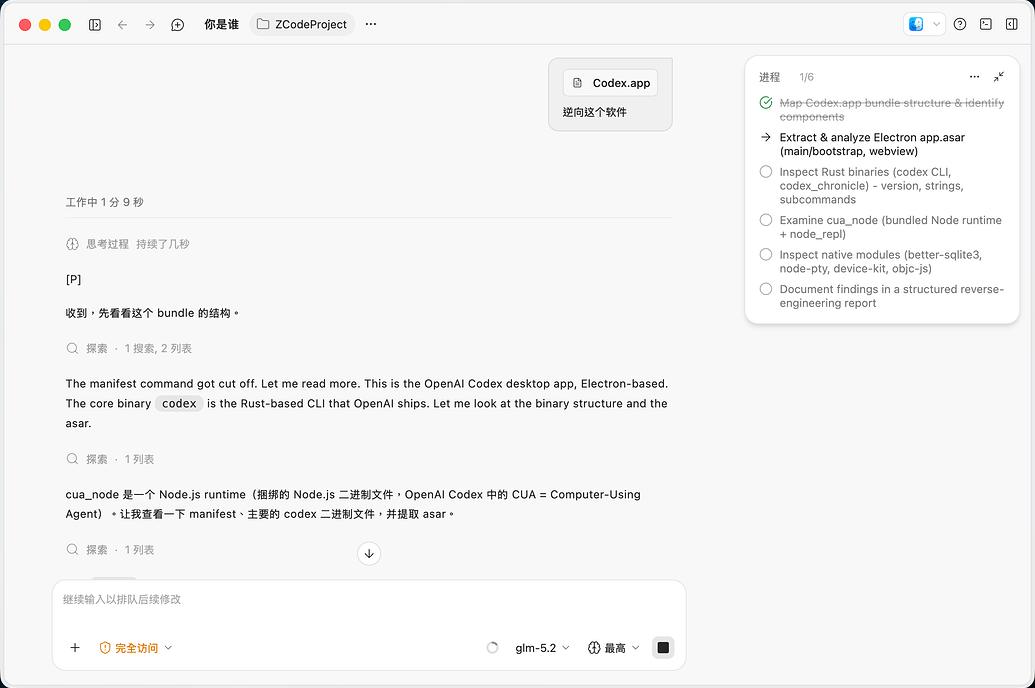Expand the 探索 entry under the asar paragraph

pos(110,459)
